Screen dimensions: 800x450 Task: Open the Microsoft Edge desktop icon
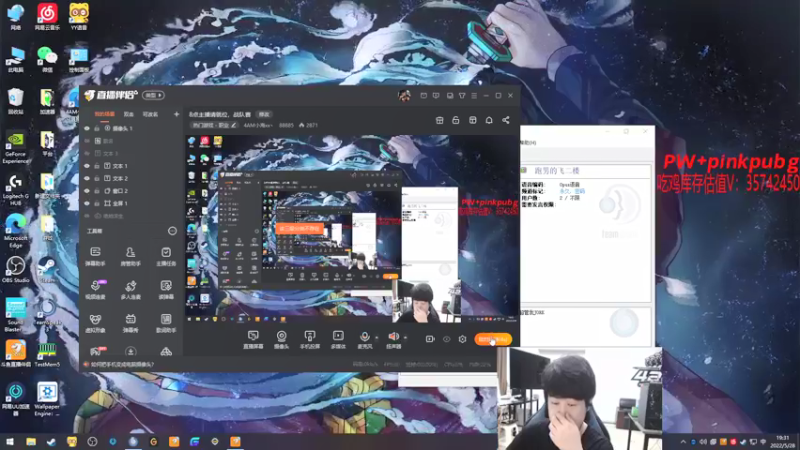tap(15, 231)
